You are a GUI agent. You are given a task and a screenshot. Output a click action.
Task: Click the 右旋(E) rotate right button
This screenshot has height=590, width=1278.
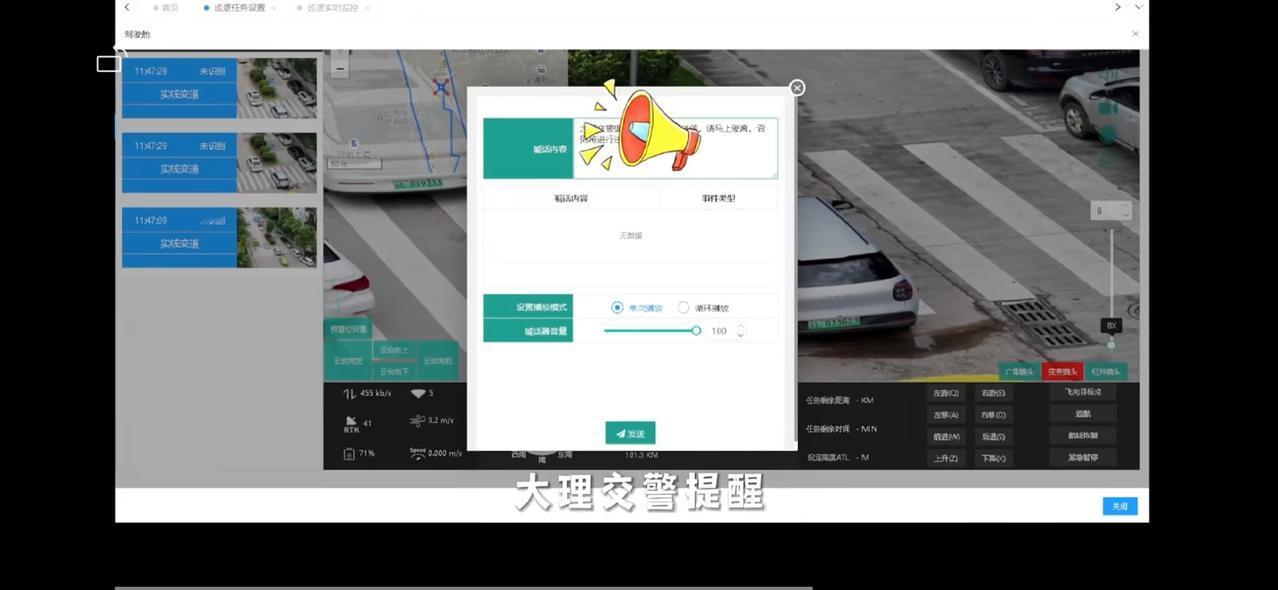(x=993, y=393)
